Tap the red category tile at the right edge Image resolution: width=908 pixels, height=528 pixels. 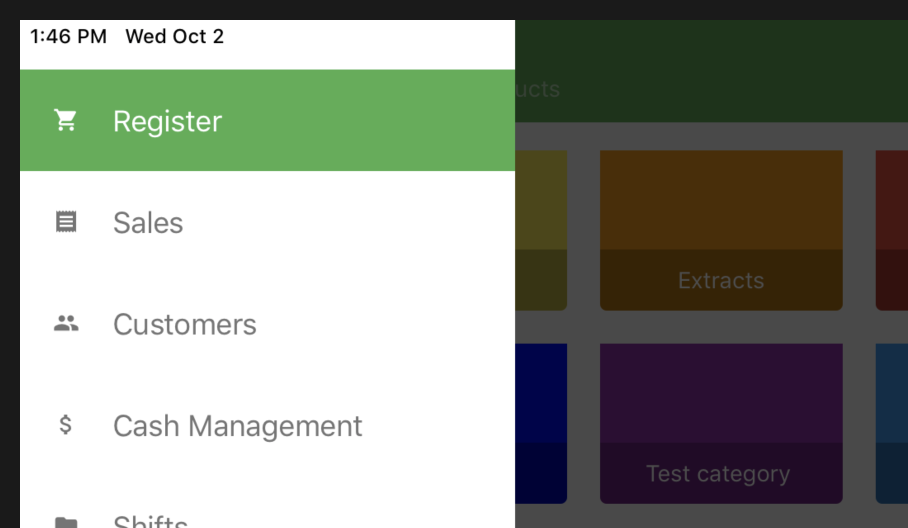click(x=891, y=230)
